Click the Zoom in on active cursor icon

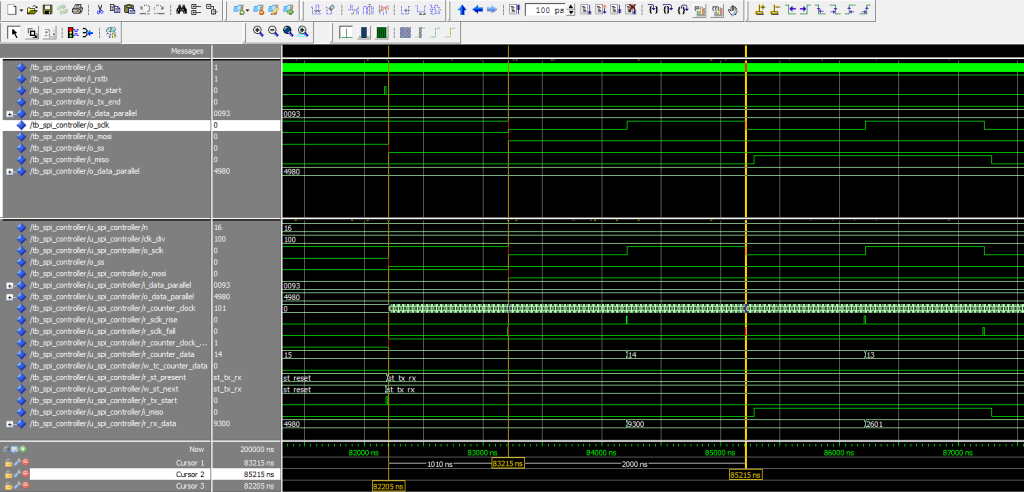[x=302, y=31]
